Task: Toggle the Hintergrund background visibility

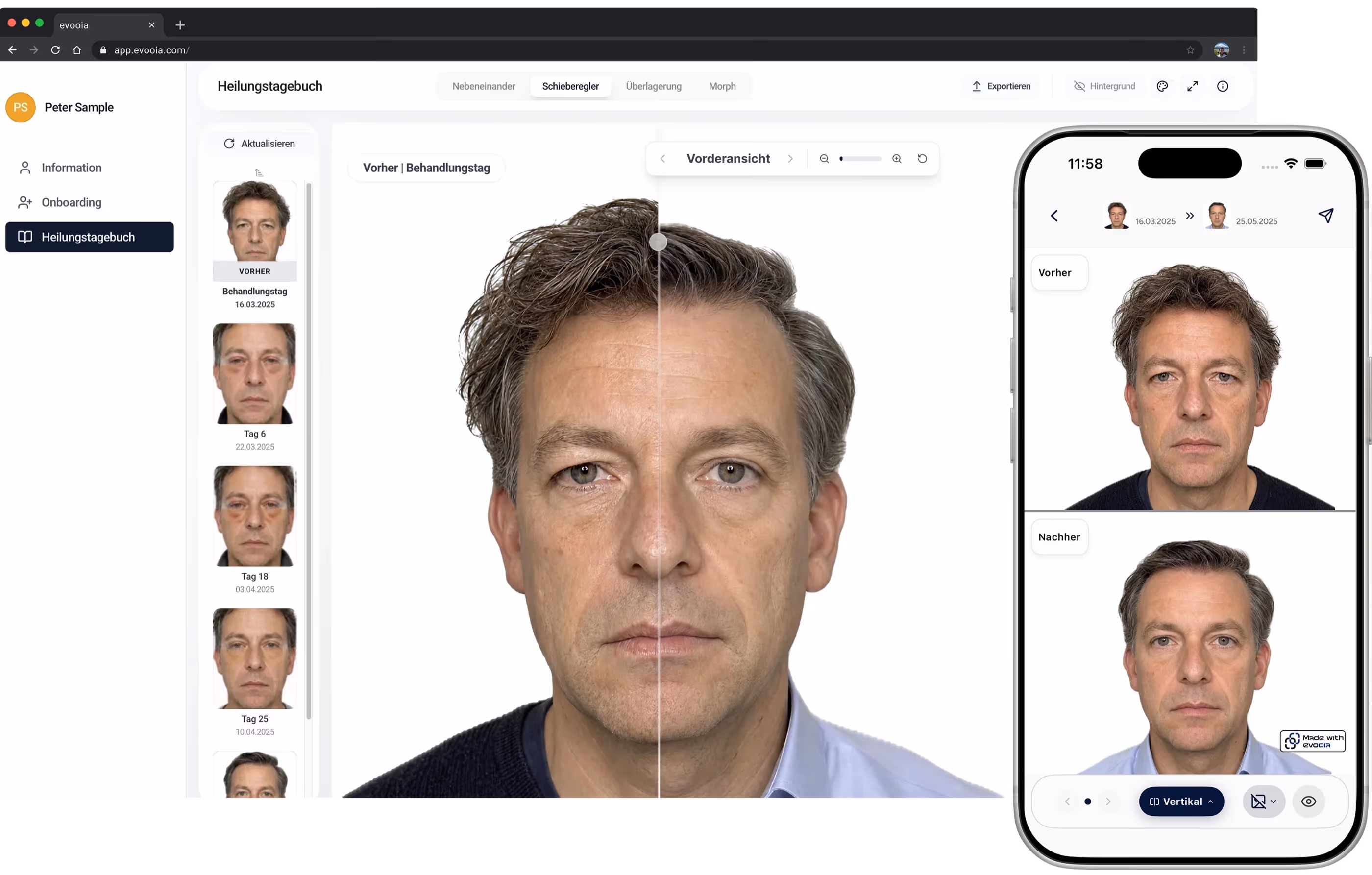Action: coord(1104,86)
